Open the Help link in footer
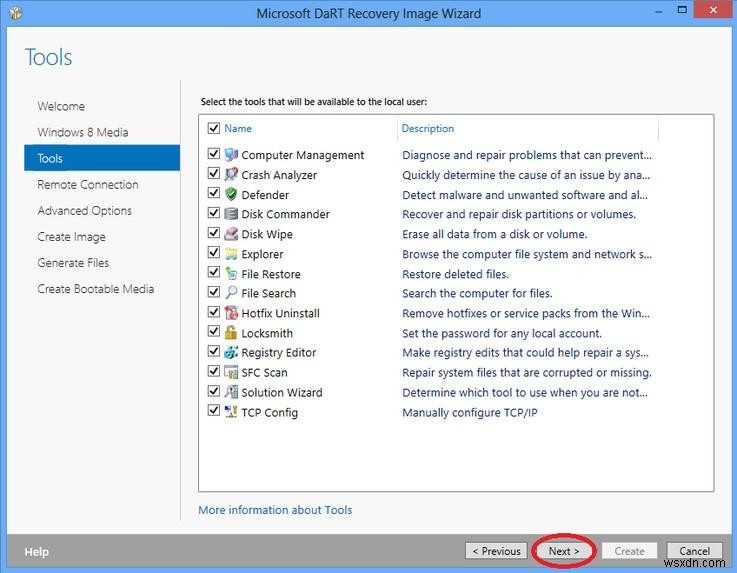The width and height of the screenshot is (737, 573). point(36,552)
